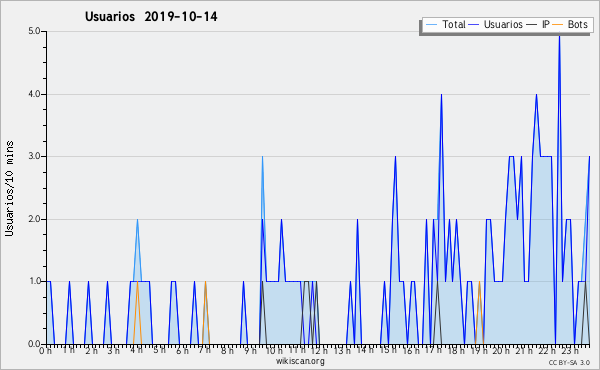Click the '7 h' x-axis label

pos(204,350)
